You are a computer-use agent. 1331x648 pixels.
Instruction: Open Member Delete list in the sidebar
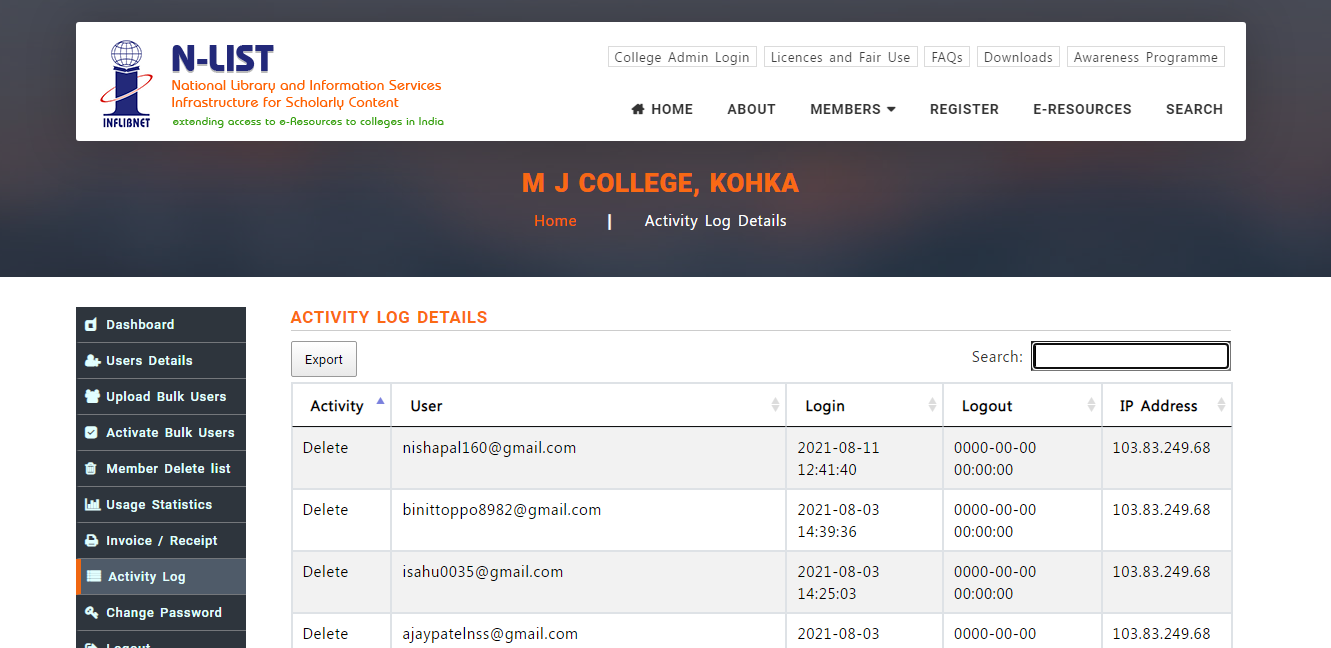(161, 469)
